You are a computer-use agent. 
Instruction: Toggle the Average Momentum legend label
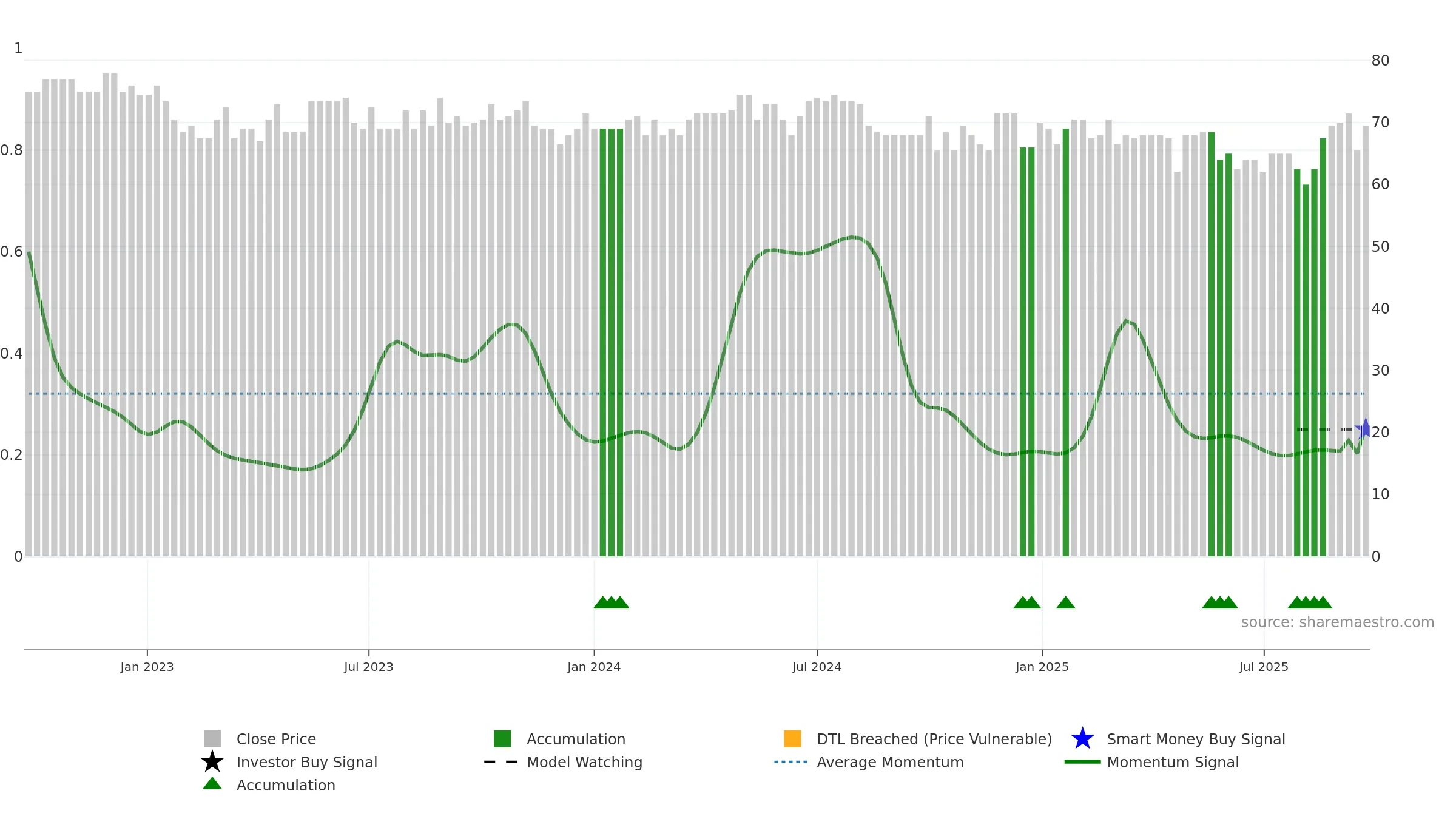click(890, 762)
